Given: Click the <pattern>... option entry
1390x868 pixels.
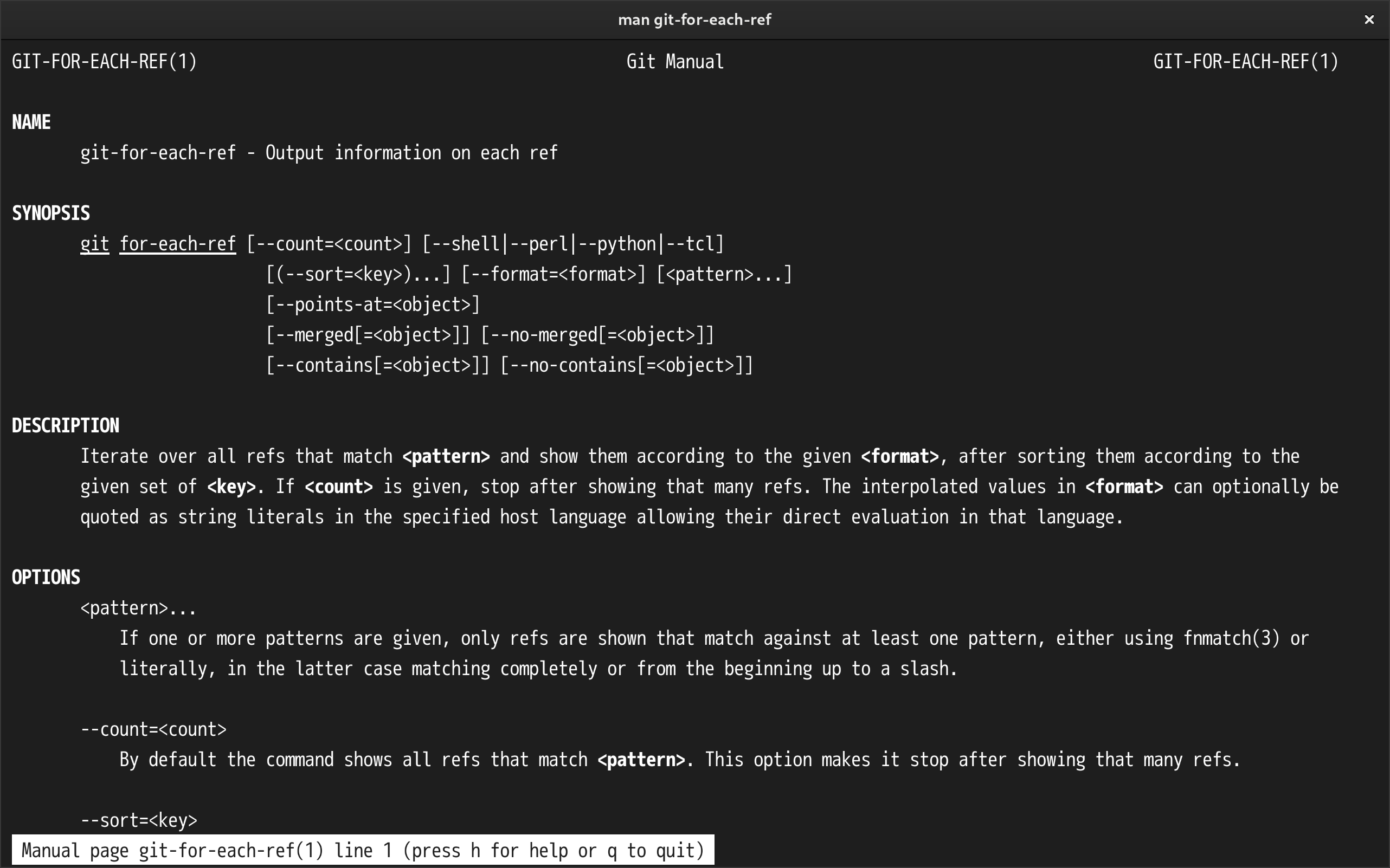Looking at the screenshot, I should point(137,607).
